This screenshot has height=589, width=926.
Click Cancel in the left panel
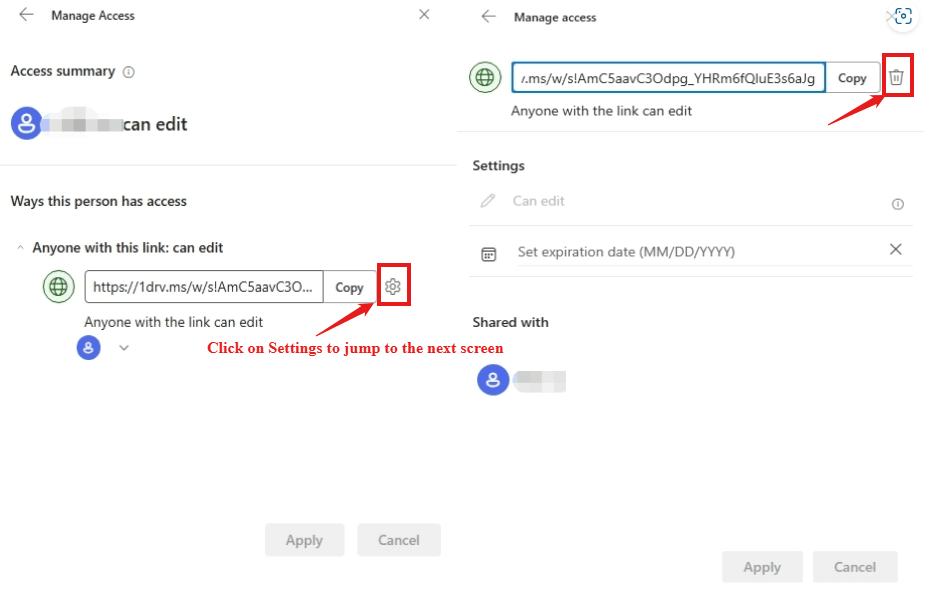399,540
